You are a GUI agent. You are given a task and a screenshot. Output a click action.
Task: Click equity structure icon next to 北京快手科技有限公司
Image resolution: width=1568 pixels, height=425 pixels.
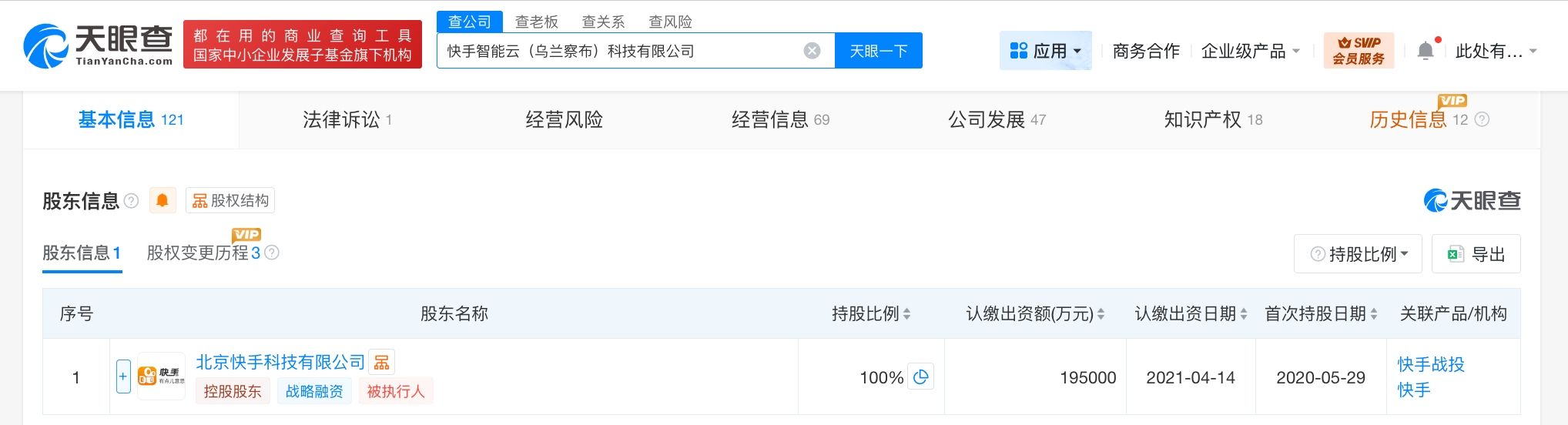[381, 362]
